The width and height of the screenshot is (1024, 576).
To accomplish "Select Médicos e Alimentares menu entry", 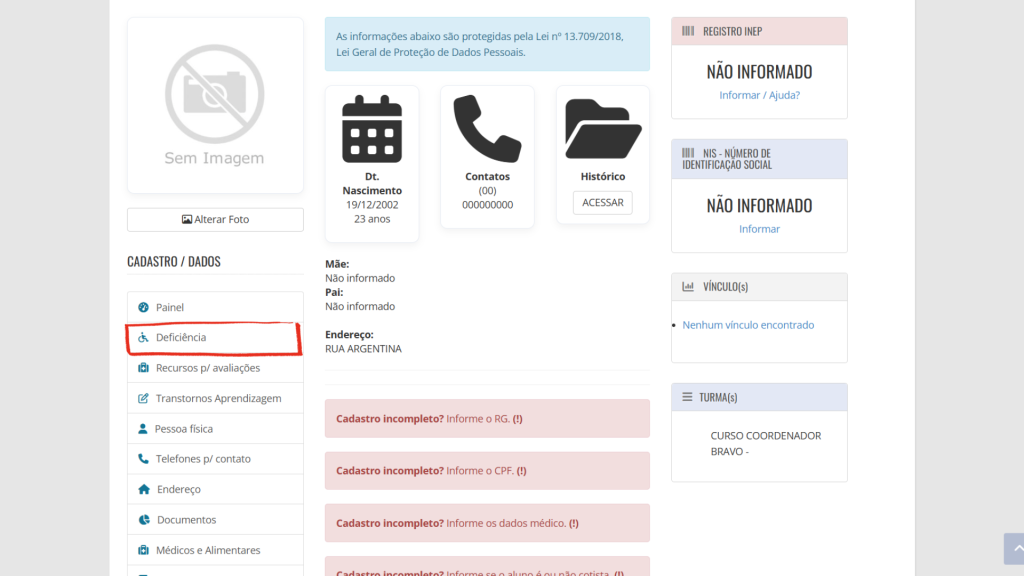I will [x=208, y=550].
